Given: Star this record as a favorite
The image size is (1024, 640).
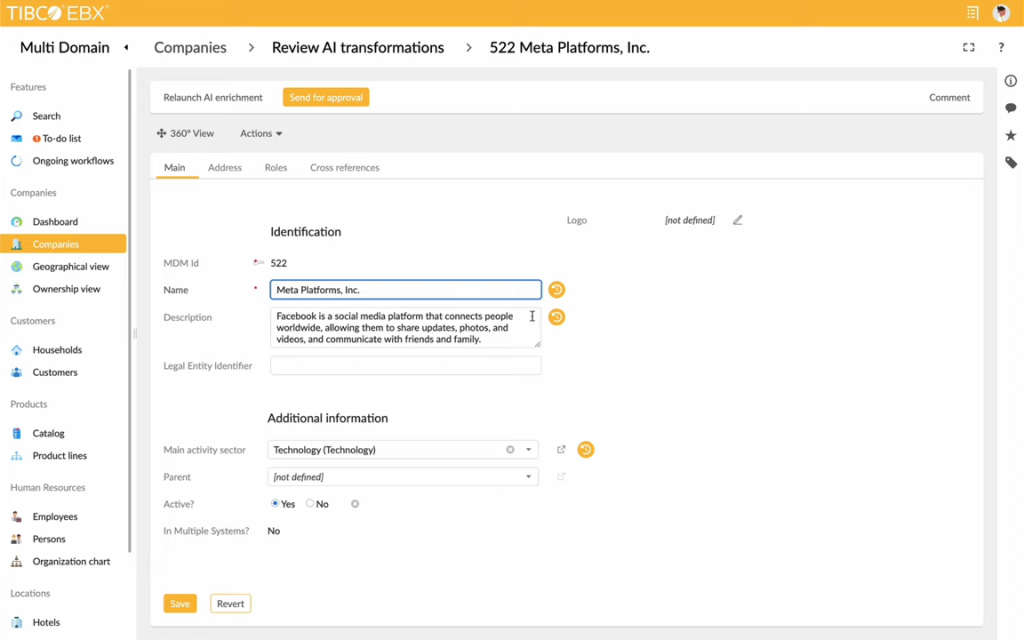Looking at the screenshot, I should (x=1010, y=135).
